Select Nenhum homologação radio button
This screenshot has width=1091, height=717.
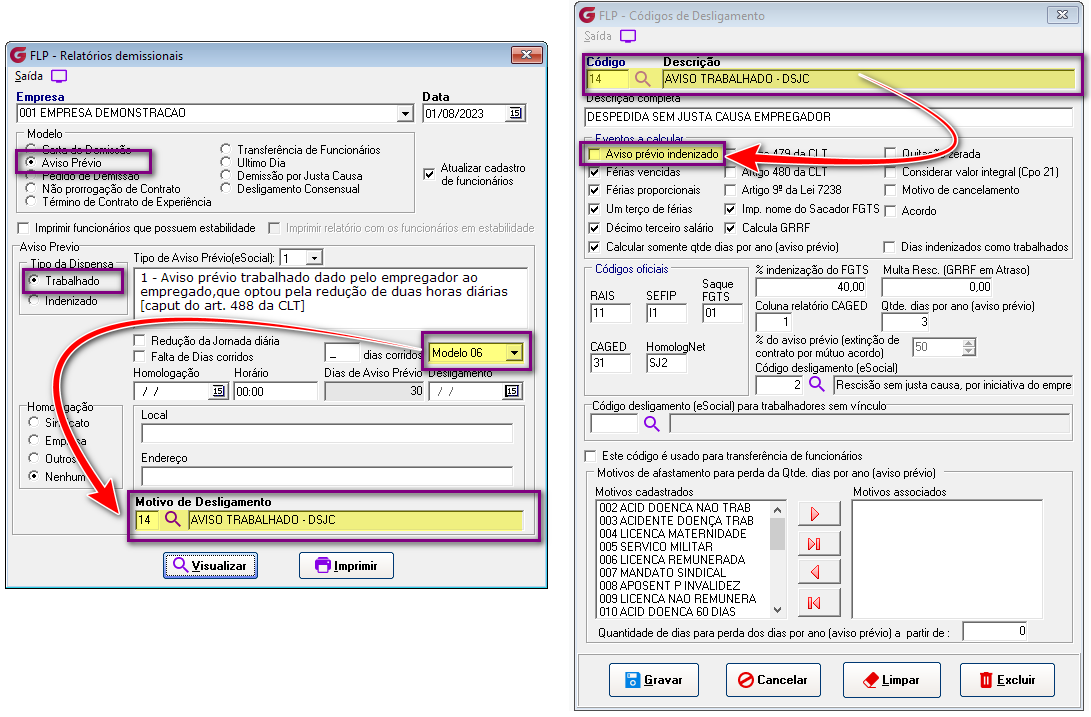click(33, 476)
